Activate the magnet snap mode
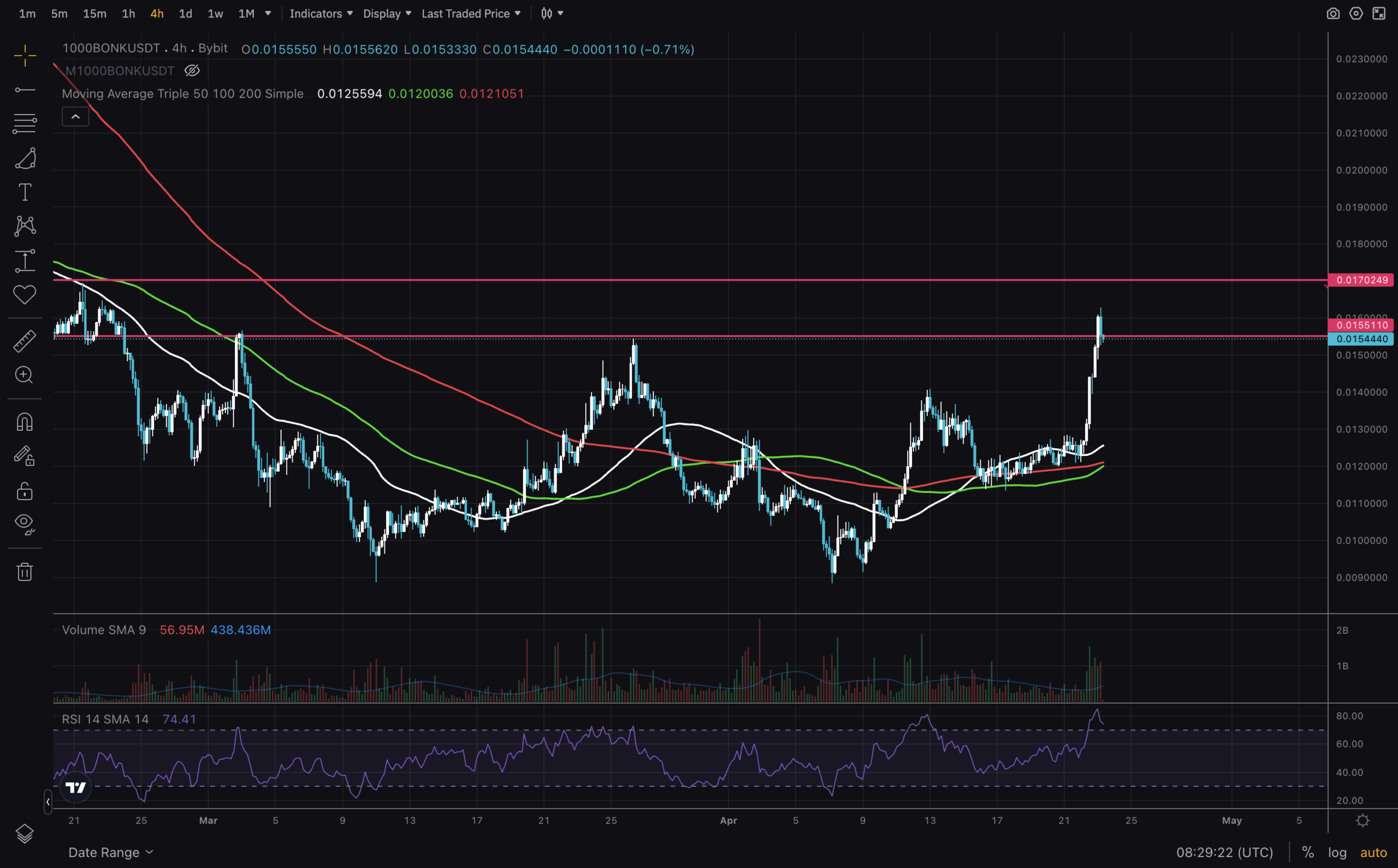This screenshot has height=868, width=1398. pyautogui.click(x=25, y=422)
